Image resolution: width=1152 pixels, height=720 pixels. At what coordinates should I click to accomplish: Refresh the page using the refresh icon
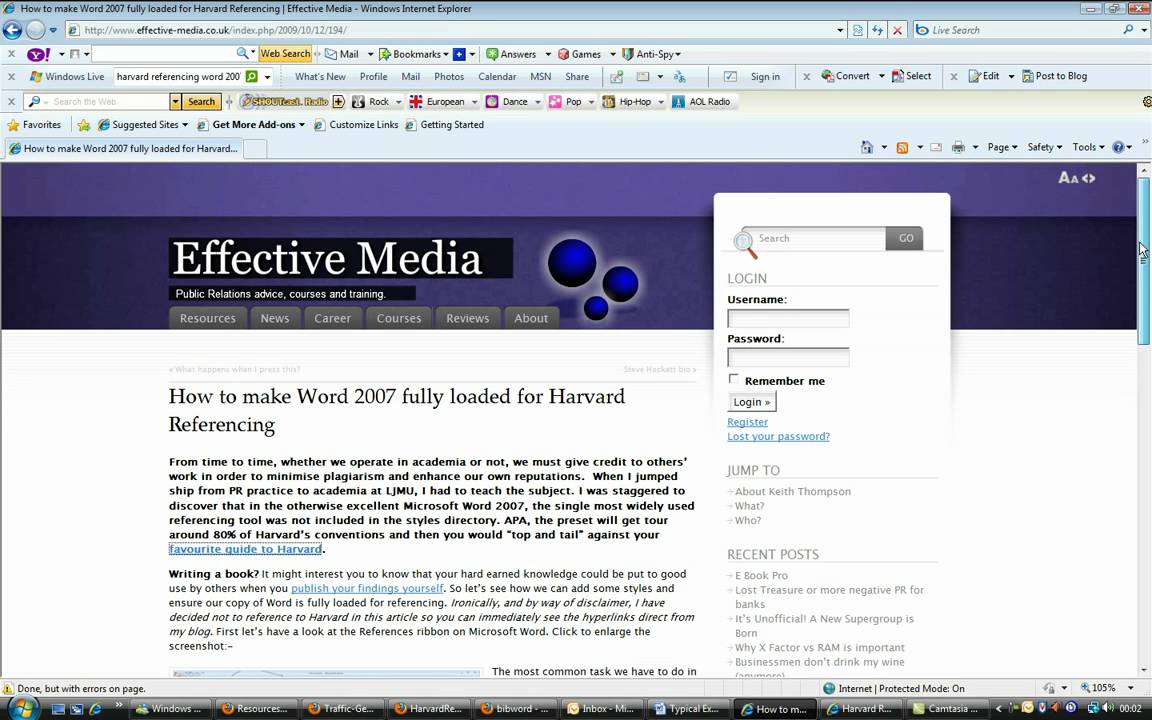[x=877, y=30]
